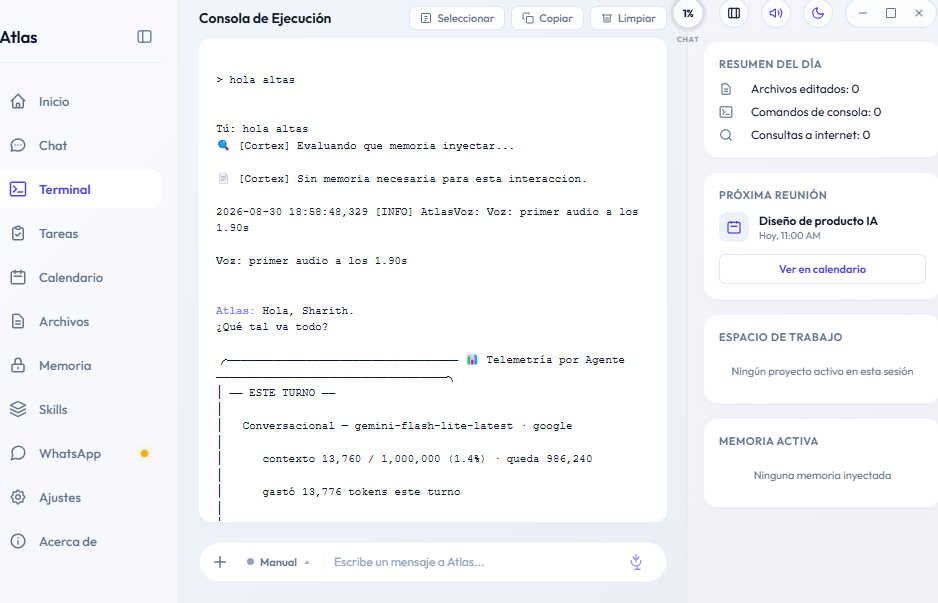Click Ningún proyecto activo en esta sesión

822,371
